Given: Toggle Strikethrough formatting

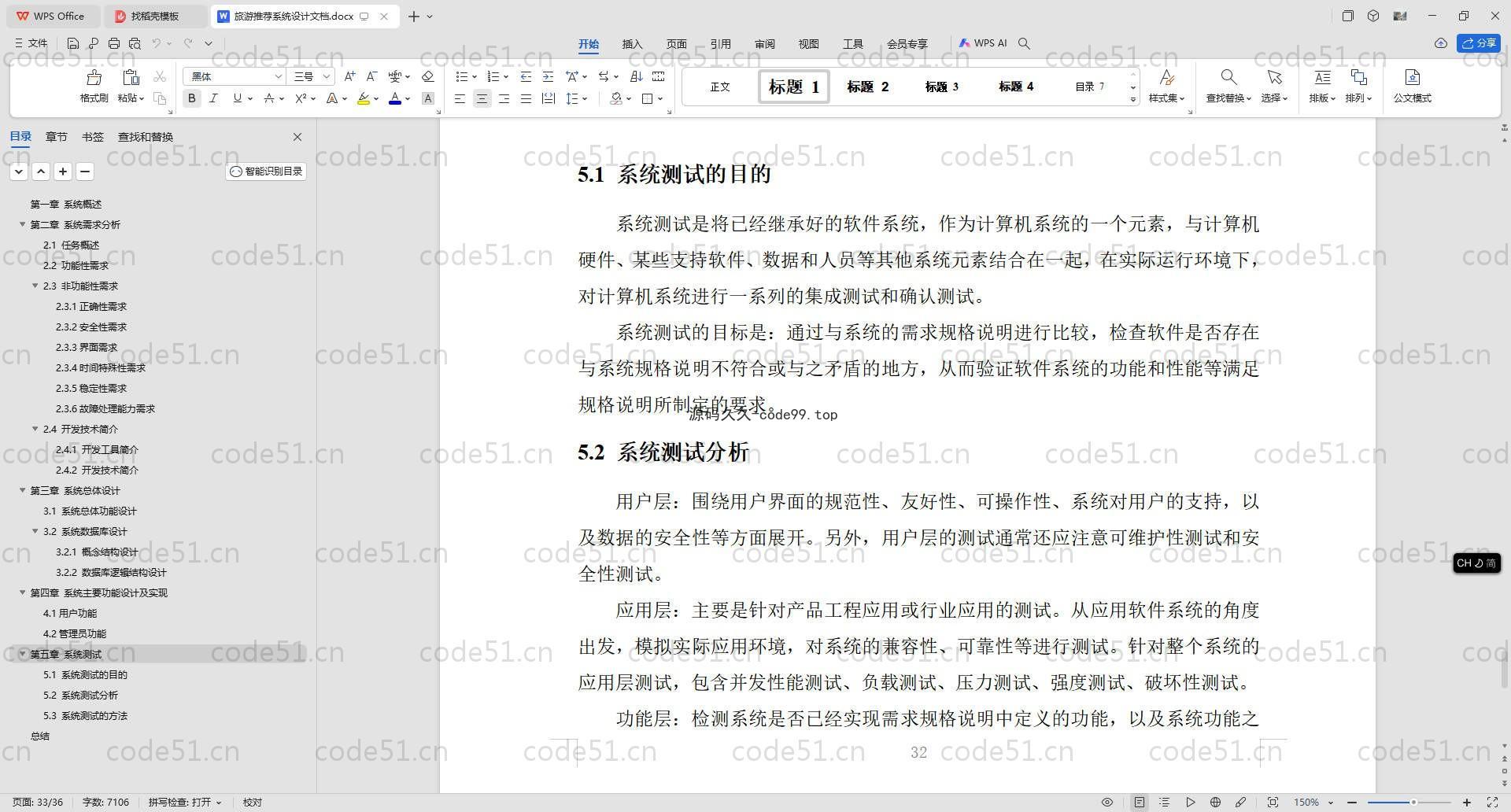Looking at the screenshot, I should 269,98.
